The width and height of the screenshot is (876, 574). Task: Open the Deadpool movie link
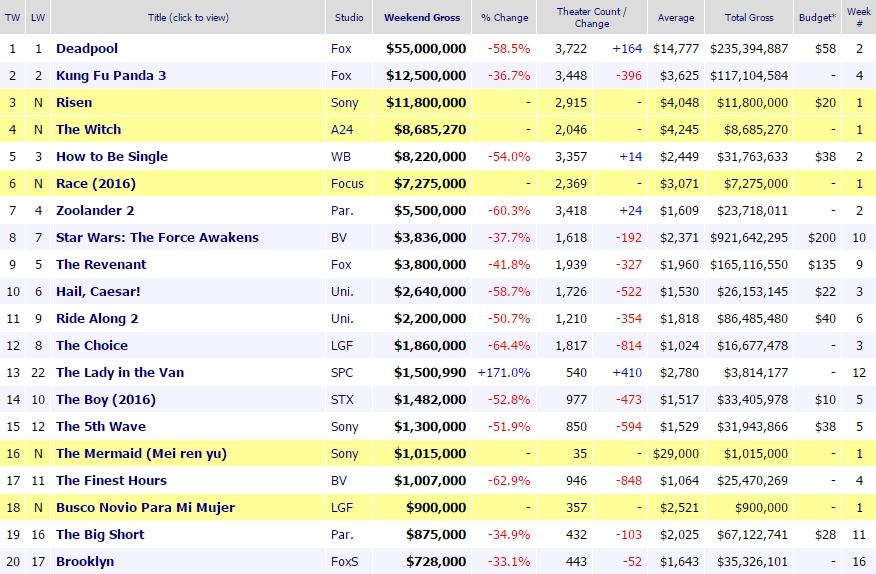point(87,49)
